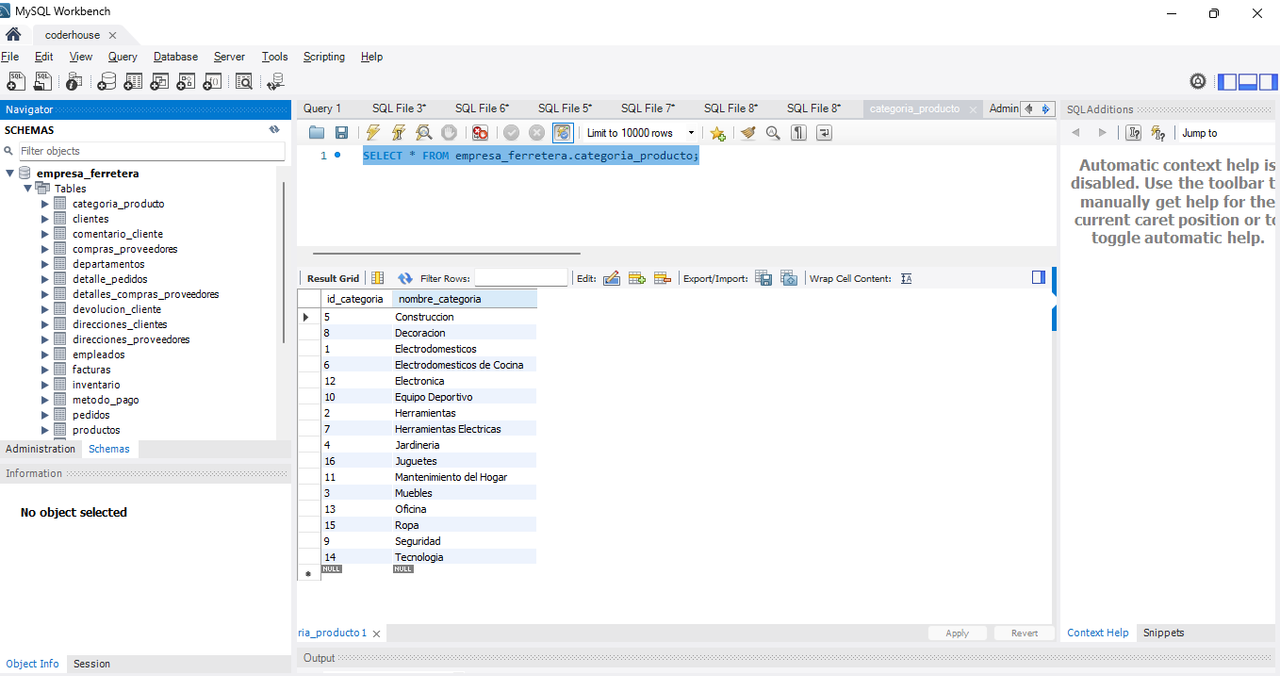Create a new function icon
This screenshot has width=1280, height=676.
click(214, 81)
